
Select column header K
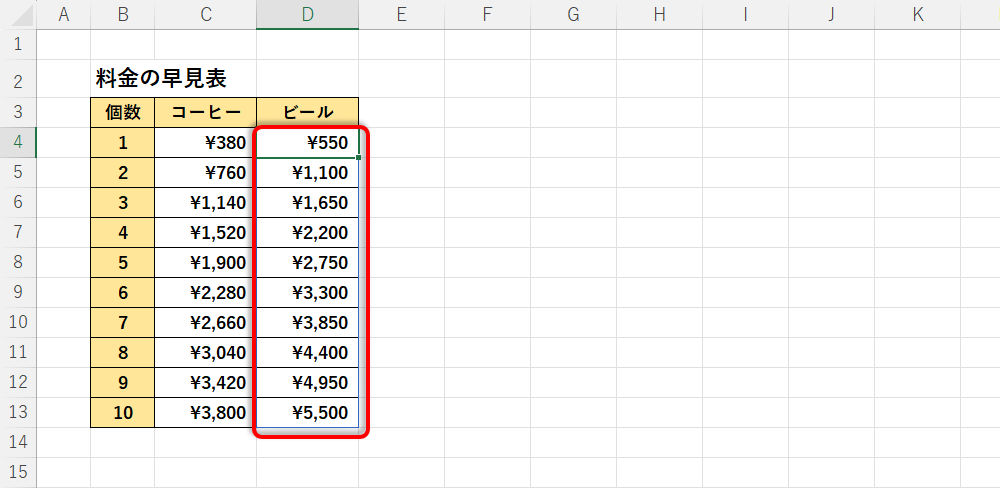tap(917, 14)
